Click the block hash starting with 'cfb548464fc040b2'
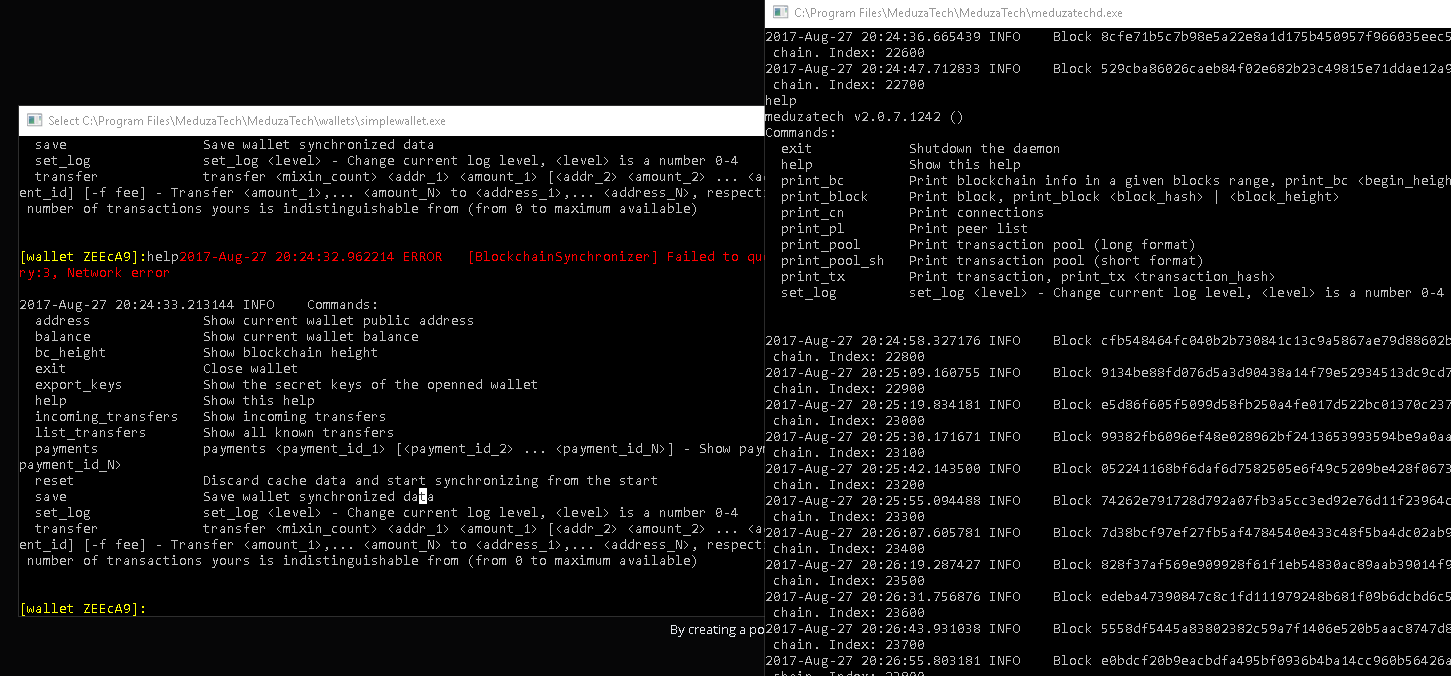The width and height of the screenshot is (1451, 676). click(x=1275, y=341)
